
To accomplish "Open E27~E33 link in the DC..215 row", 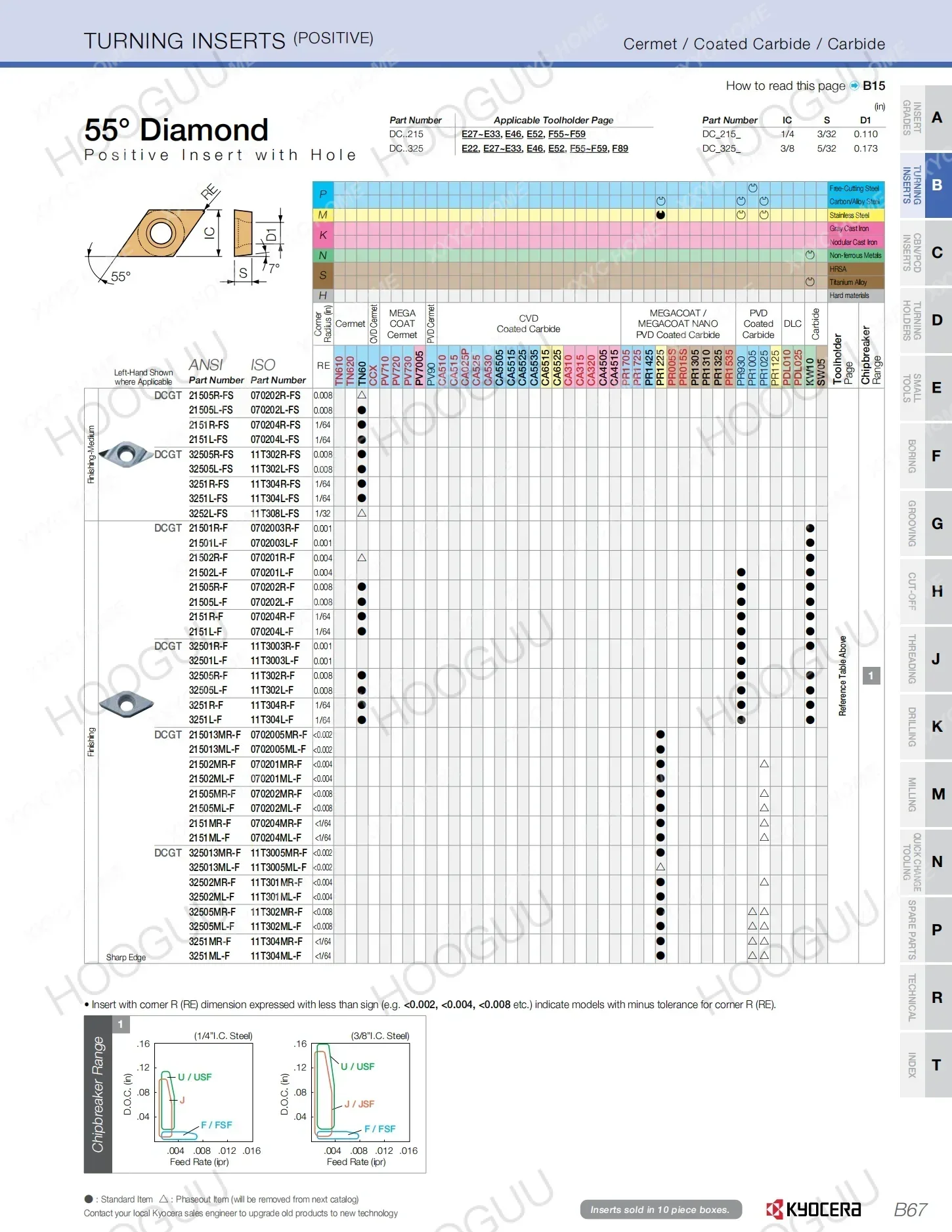I will 481,134.
